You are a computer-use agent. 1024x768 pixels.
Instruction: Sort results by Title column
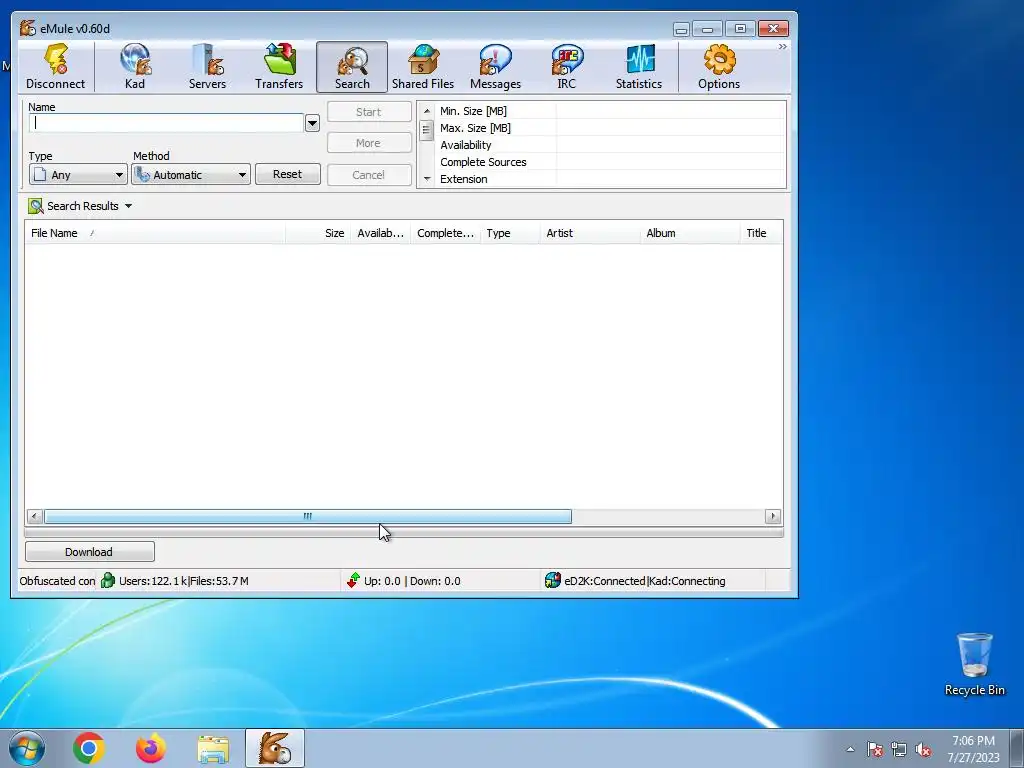pyautogui.click(x=761, y=233)
